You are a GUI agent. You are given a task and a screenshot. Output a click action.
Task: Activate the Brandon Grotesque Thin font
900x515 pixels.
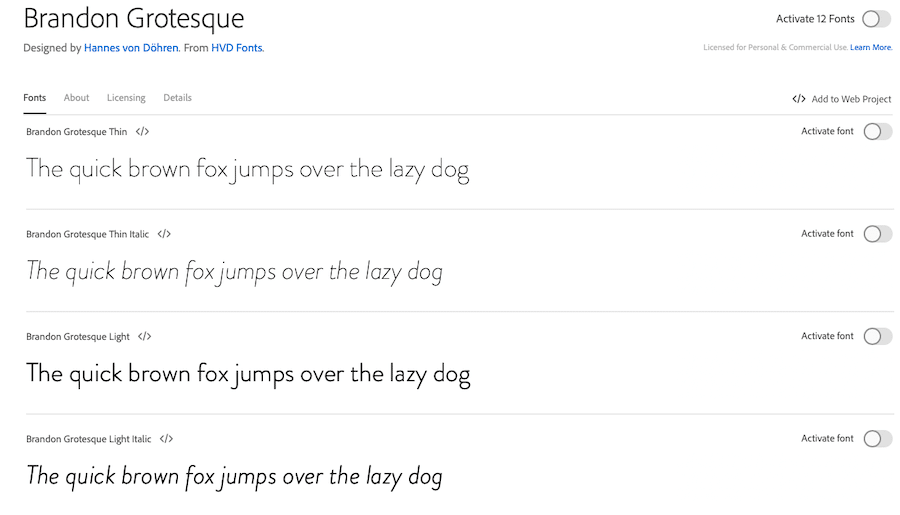tap(877, 132)
